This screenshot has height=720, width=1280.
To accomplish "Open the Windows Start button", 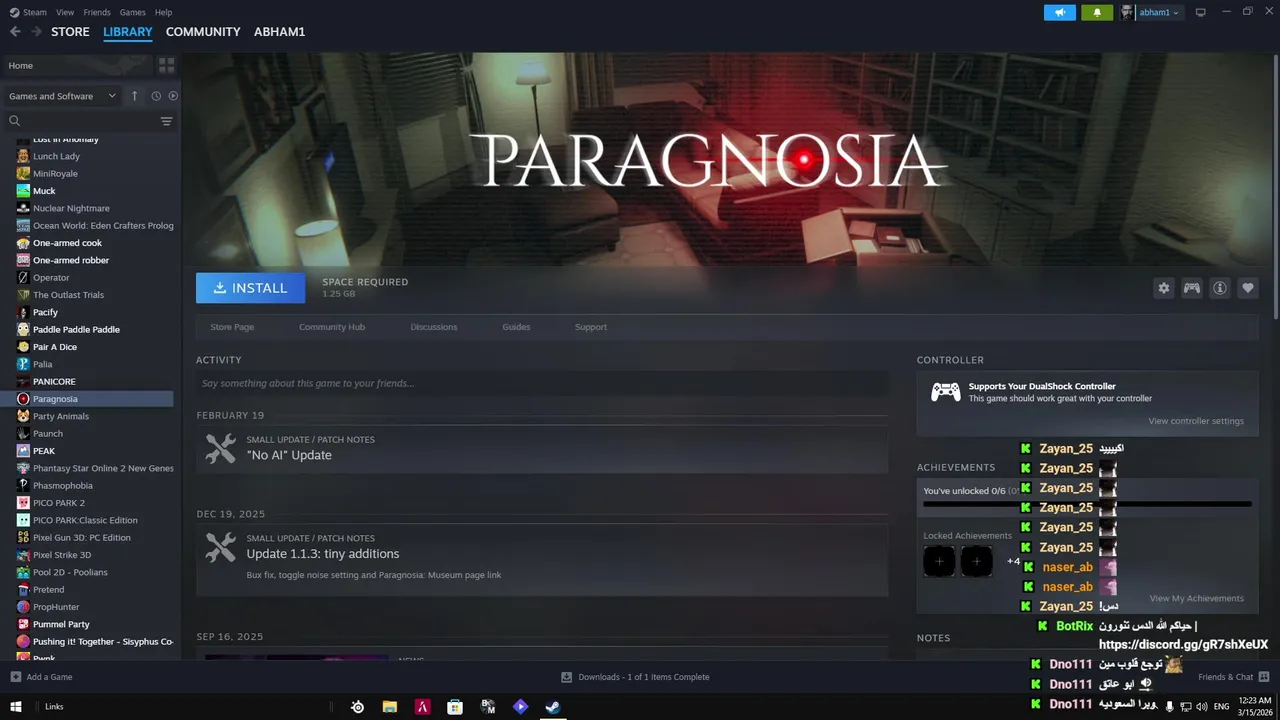I will click(x=15, y=706).
